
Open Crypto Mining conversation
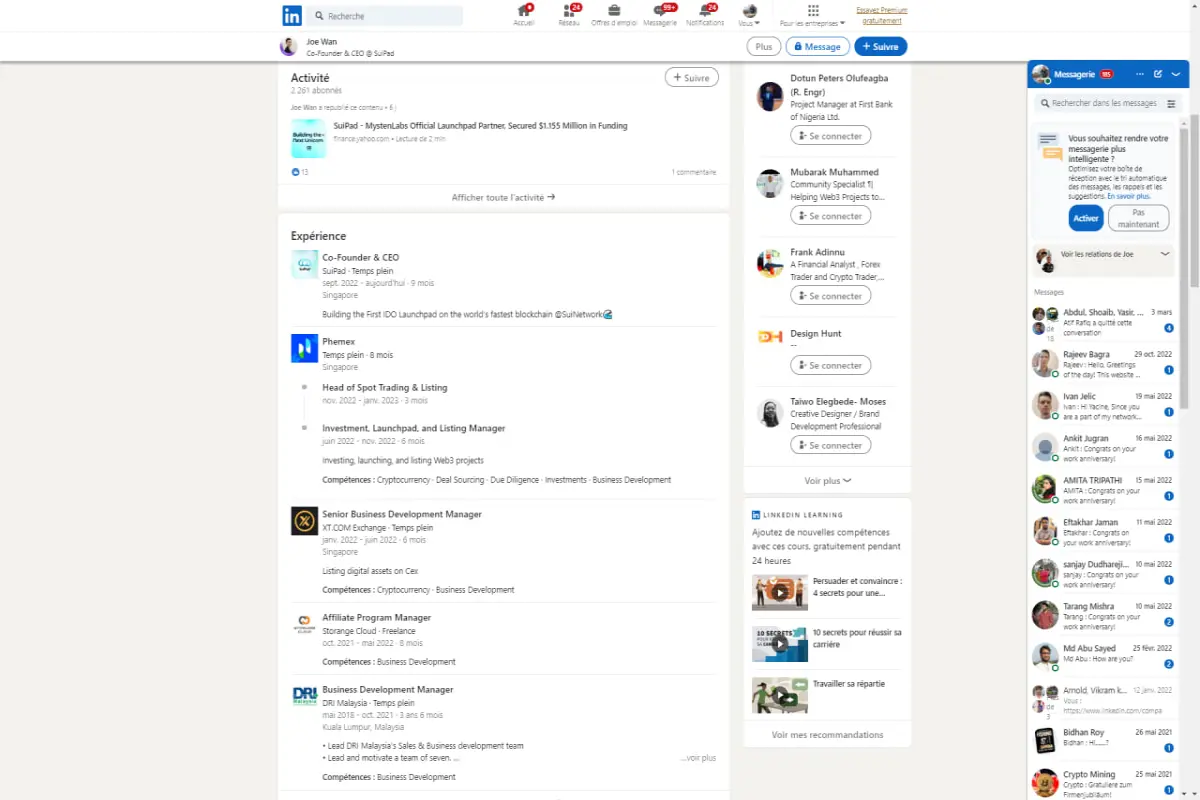1104,782
